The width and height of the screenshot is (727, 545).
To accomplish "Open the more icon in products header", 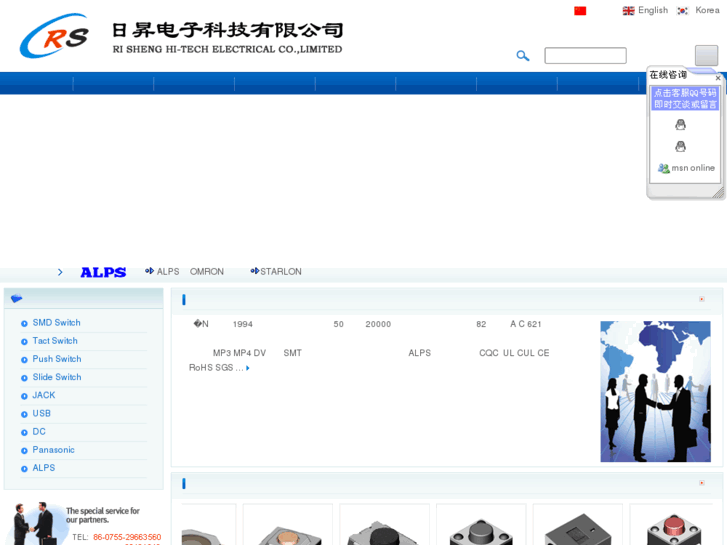I will click(702, 483).
